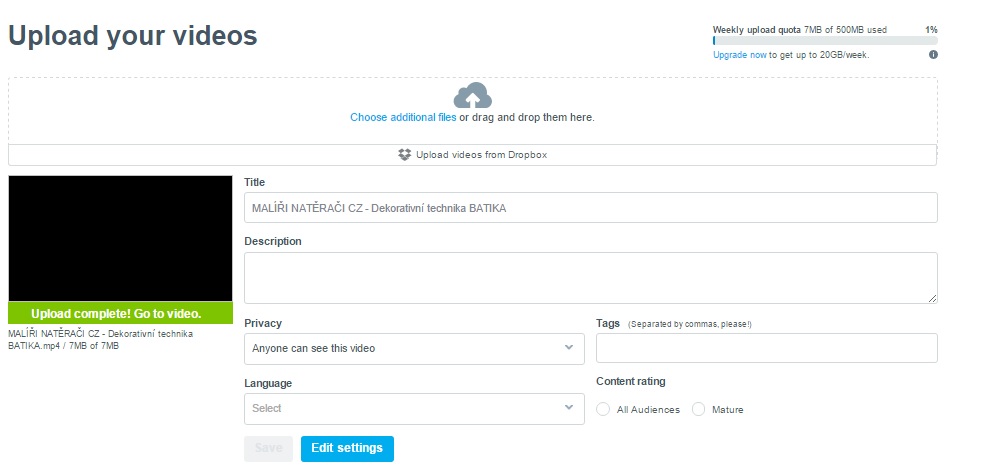This screenshot has height=471, width=986.
Task: Select the Mature content rating
Action: (699, 409)
